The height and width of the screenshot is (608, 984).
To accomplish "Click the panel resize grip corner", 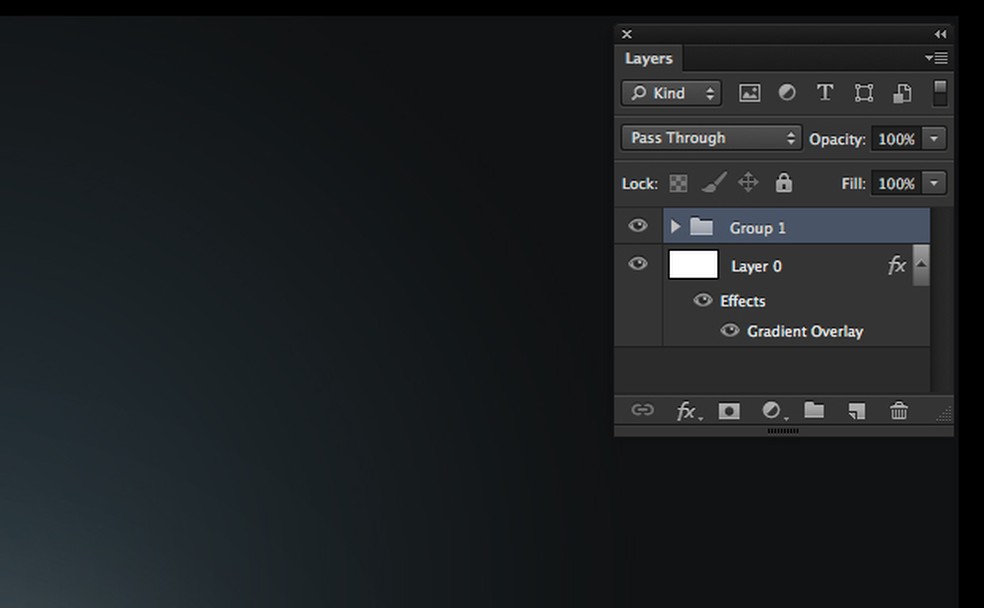I will [944, 414].
